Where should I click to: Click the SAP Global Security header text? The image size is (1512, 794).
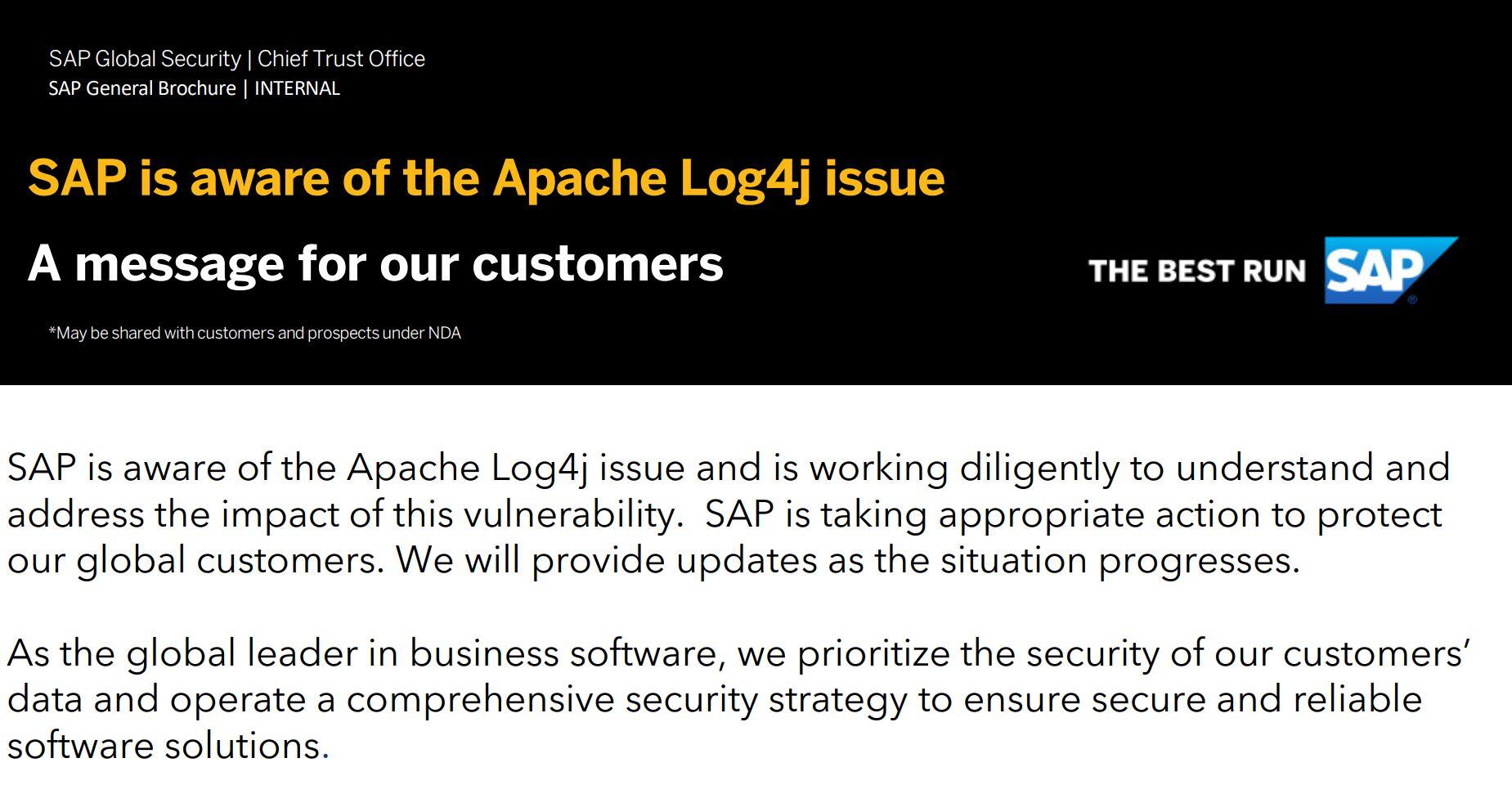tap(145, 59)
